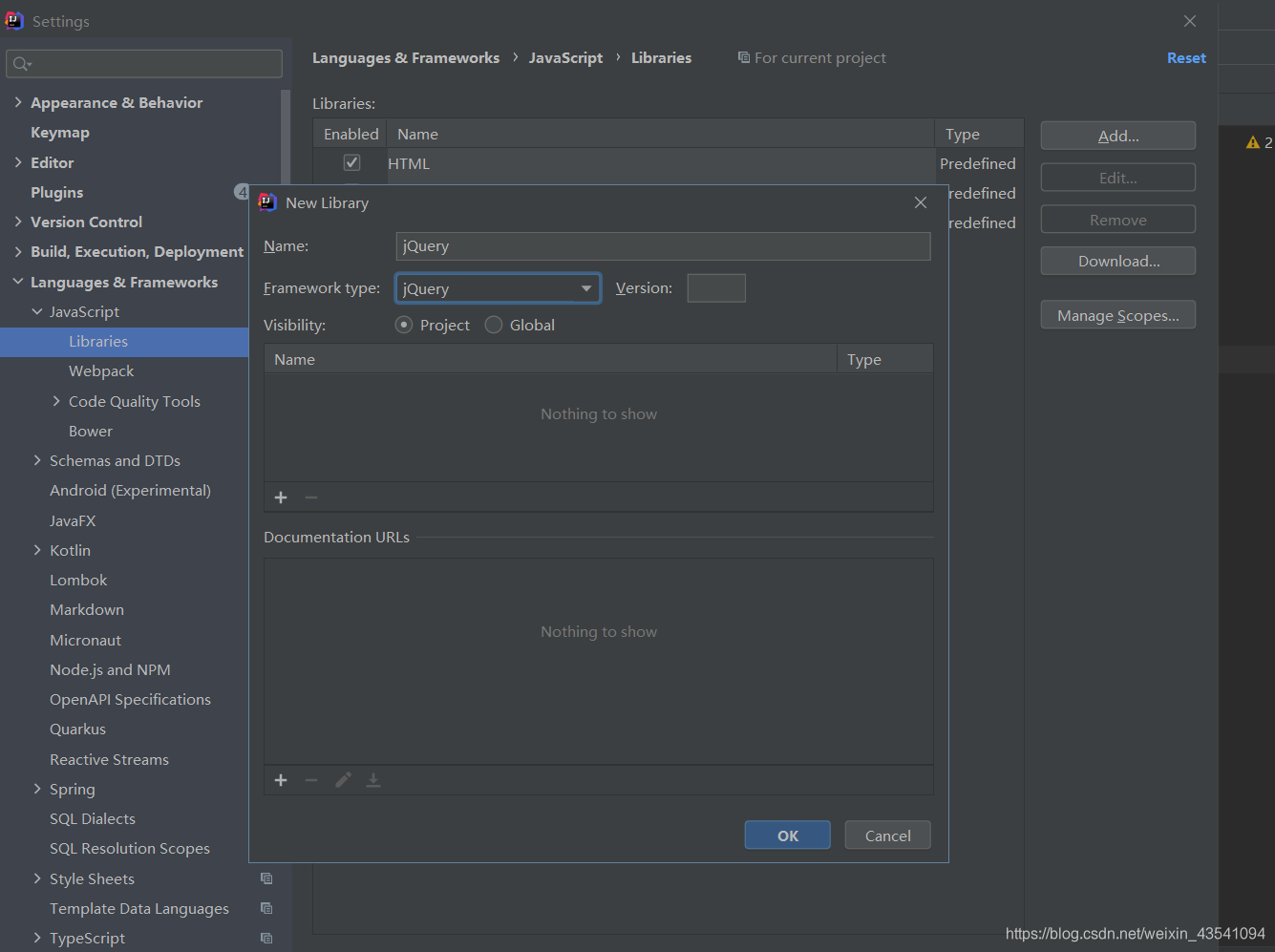Click OK in New Library dialog
This screenshot has width=1275, height=952.
pos(788,836)
